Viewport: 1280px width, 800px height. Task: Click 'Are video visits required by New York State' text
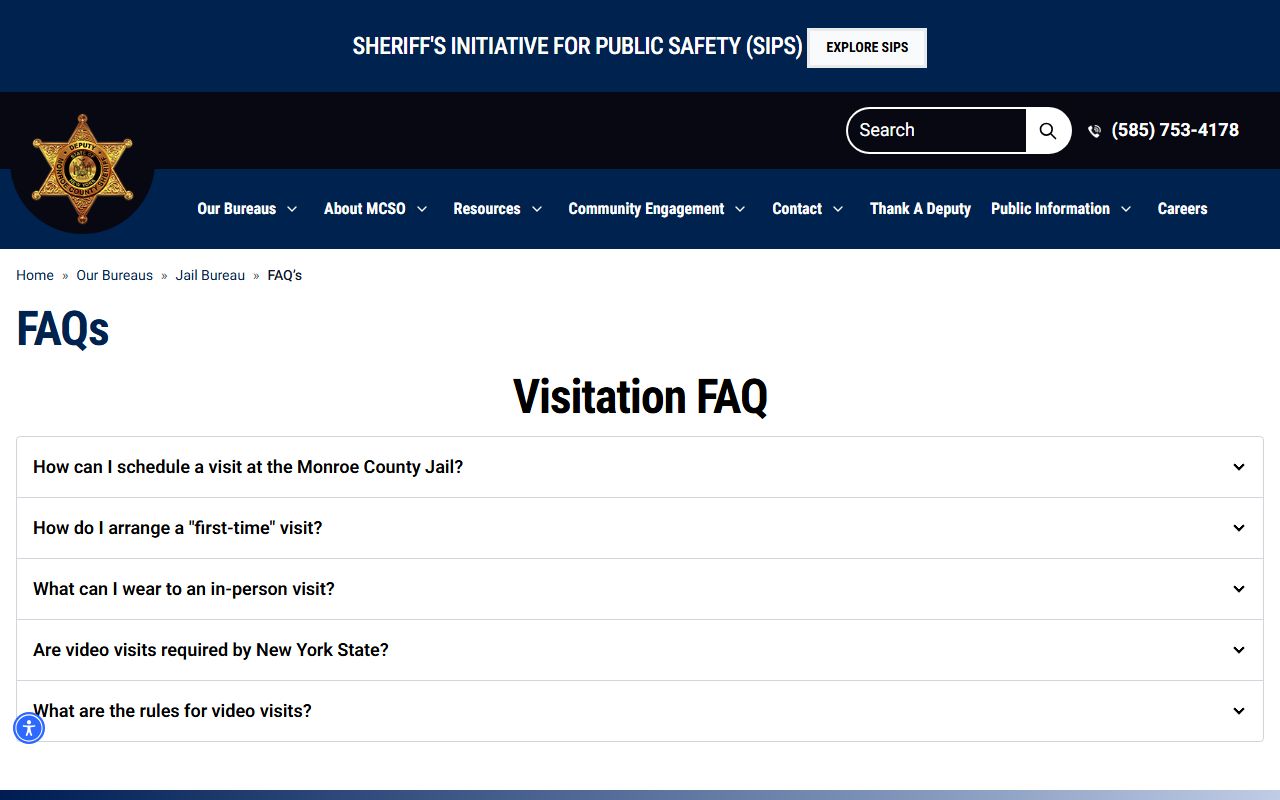click(211, 650)
